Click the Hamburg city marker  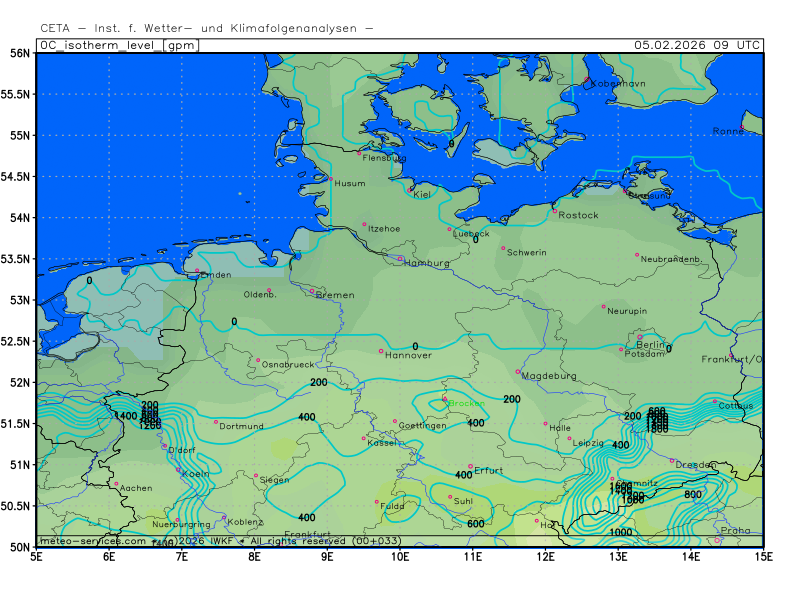[400, 258]
